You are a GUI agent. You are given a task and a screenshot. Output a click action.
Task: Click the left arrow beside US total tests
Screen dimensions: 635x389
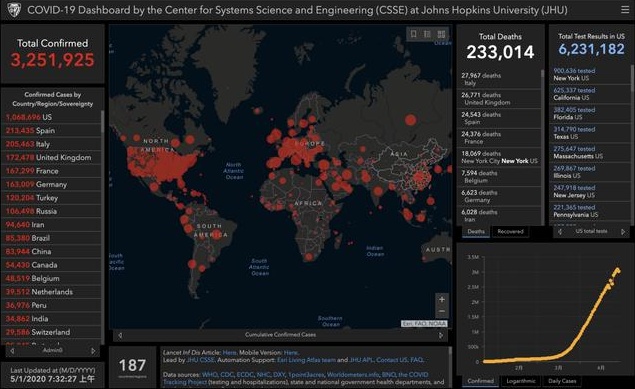tap(560, 232)
